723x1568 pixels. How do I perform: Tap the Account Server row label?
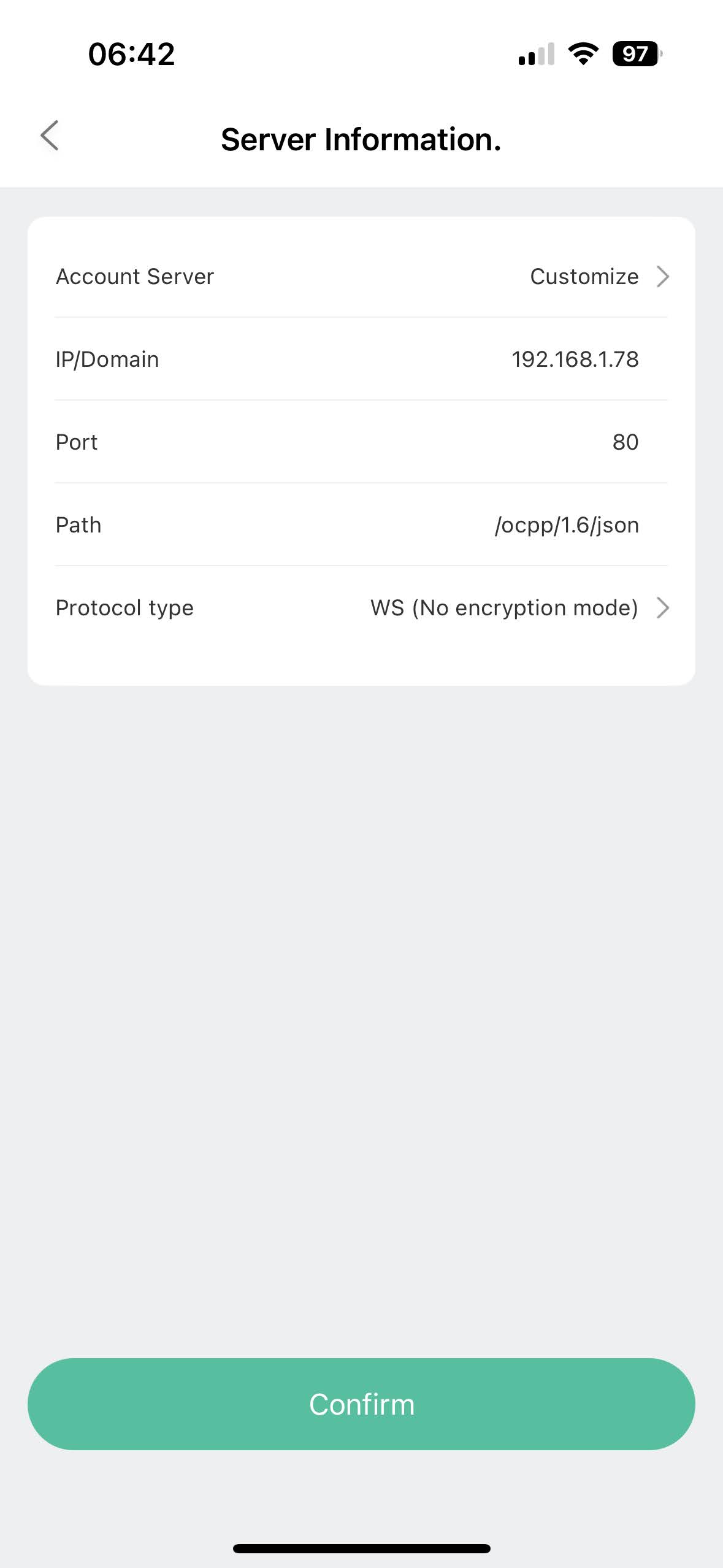click(135, 277)
